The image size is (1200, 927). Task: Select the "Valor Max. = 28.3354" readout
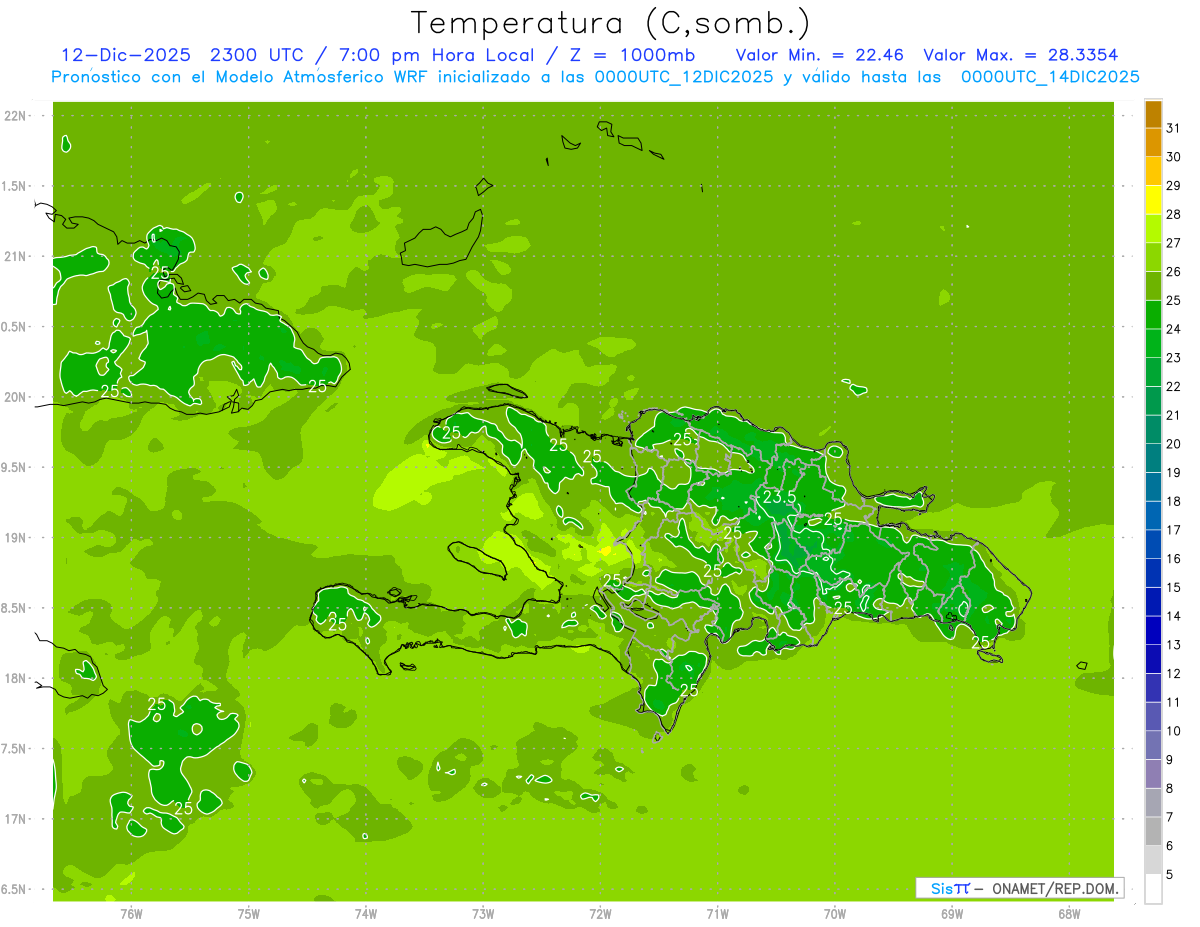tap(1021, 55)
